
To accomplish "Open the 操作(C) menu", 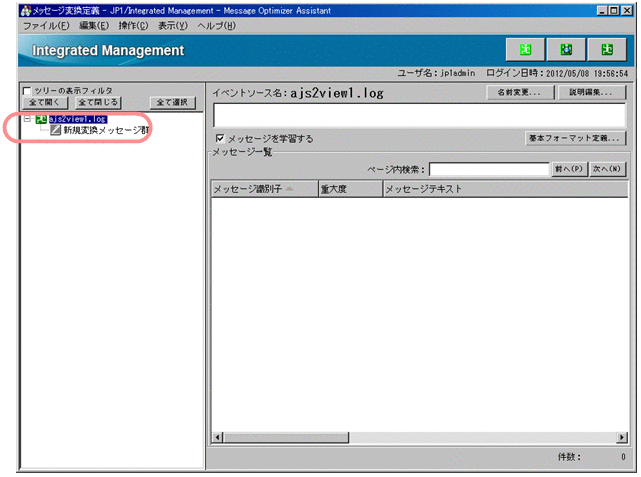I will pos(133,26).
